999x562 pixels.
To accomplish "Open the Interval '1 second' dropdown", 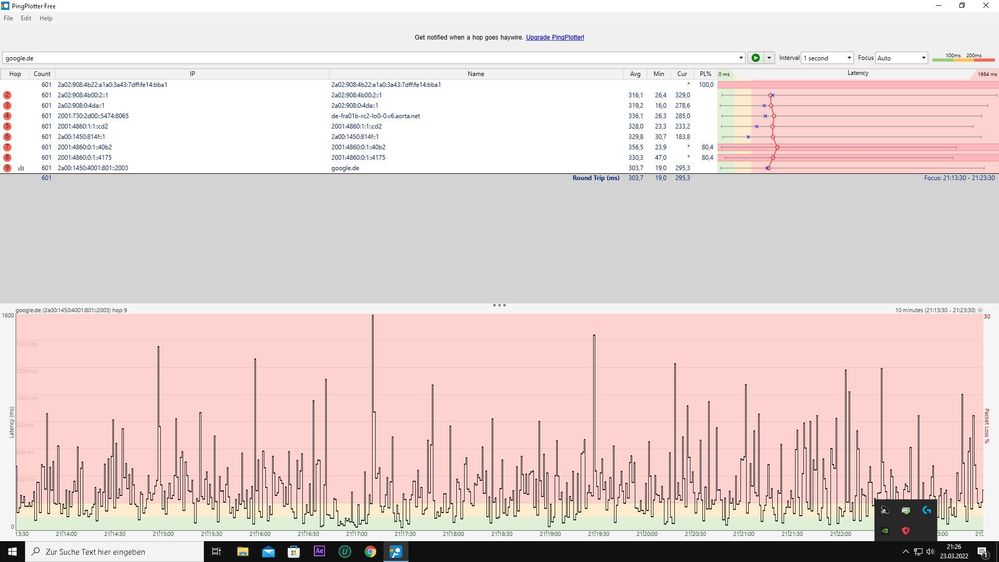I will pos(827,58).
